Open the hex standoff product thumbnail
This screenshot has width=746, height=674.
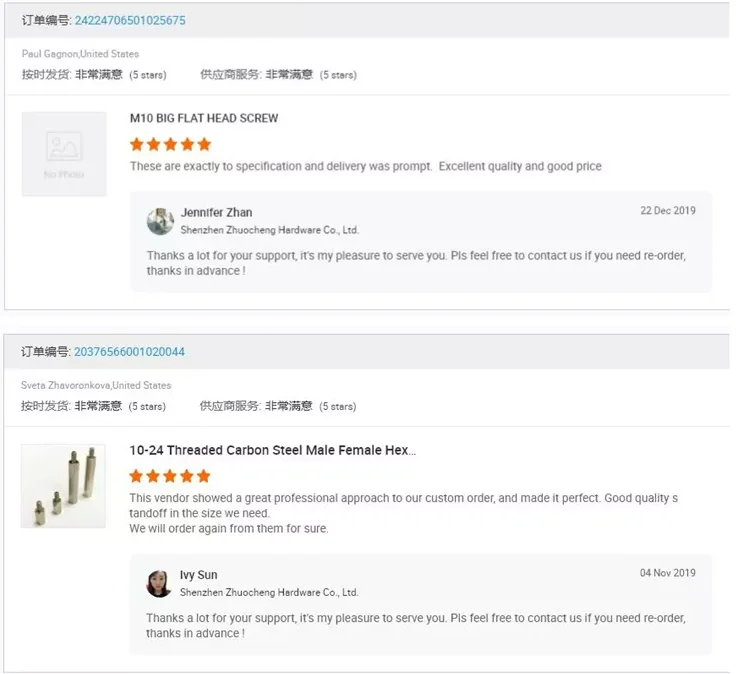63,486
